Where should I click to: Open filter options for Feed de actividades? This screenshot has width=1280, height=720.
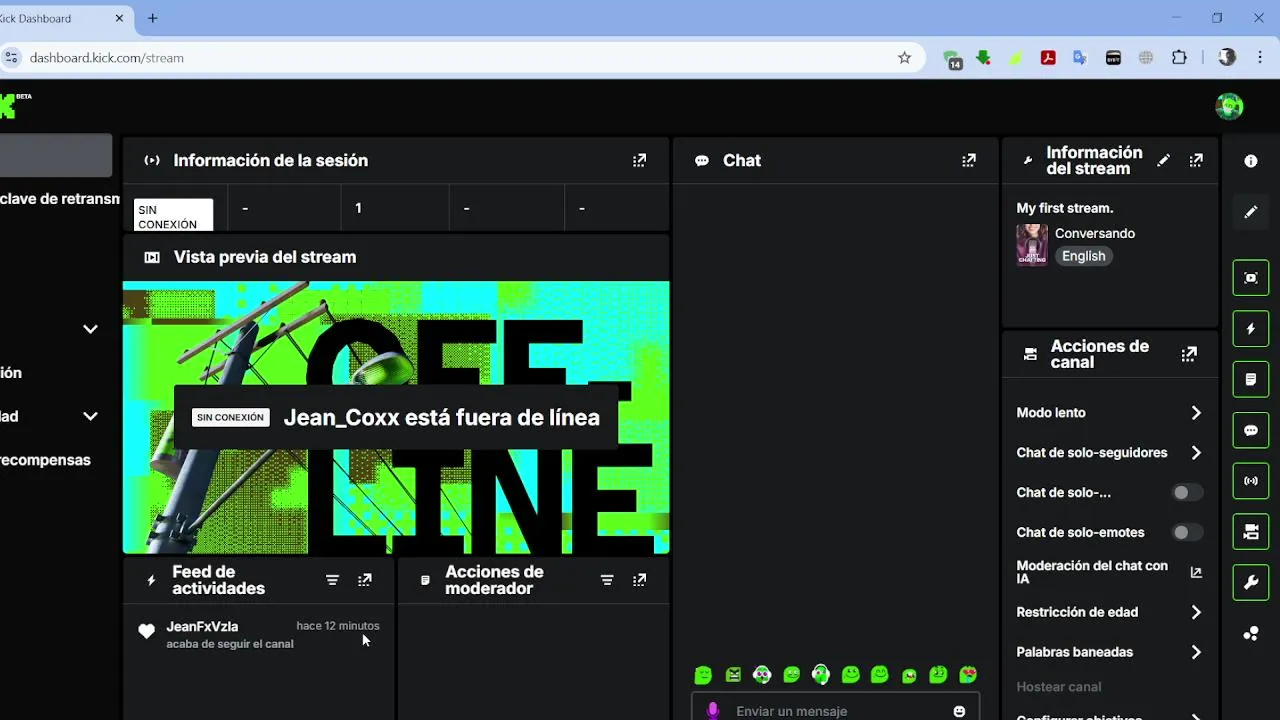(333, 580)
